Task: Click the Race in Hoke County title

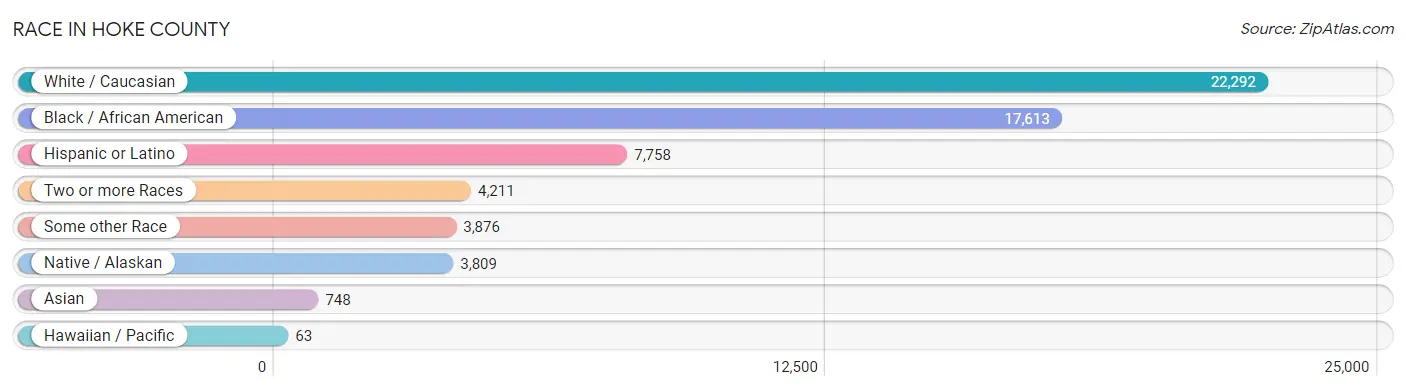Action: 121,29
